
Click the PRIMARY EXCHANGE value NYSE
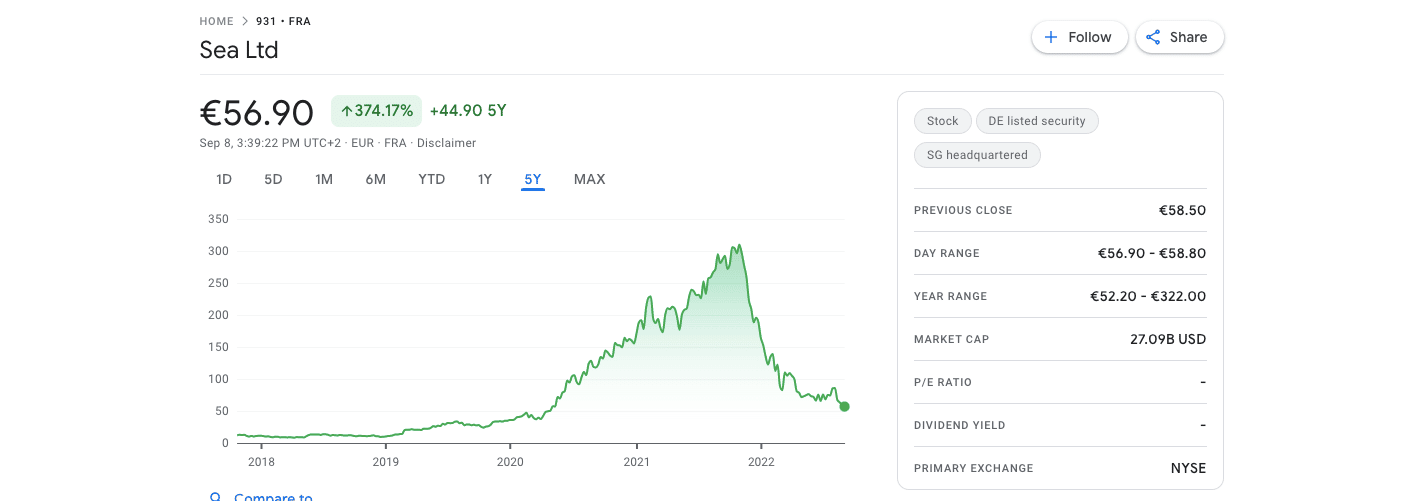tap(1189, 468)
